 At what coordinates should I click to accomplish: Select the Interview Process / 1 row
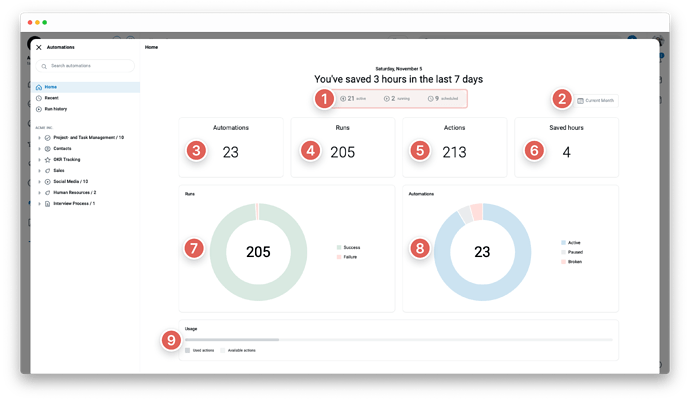coord(86,204)
